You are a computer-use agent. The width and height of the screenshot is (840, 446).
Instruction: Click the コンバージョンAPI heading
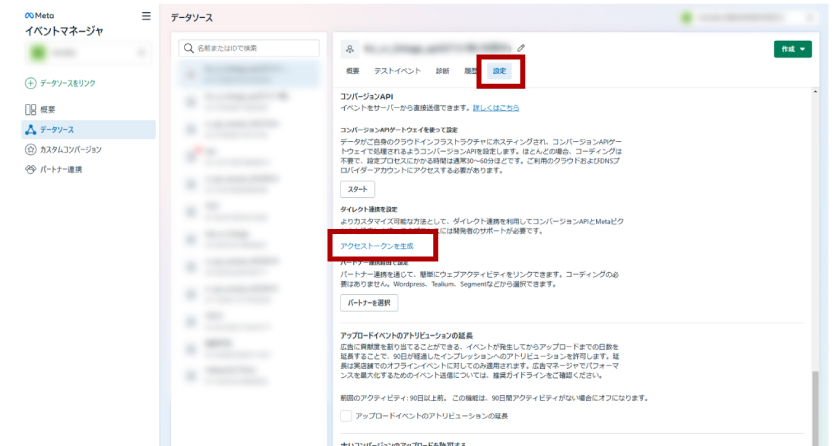point(367,96)
